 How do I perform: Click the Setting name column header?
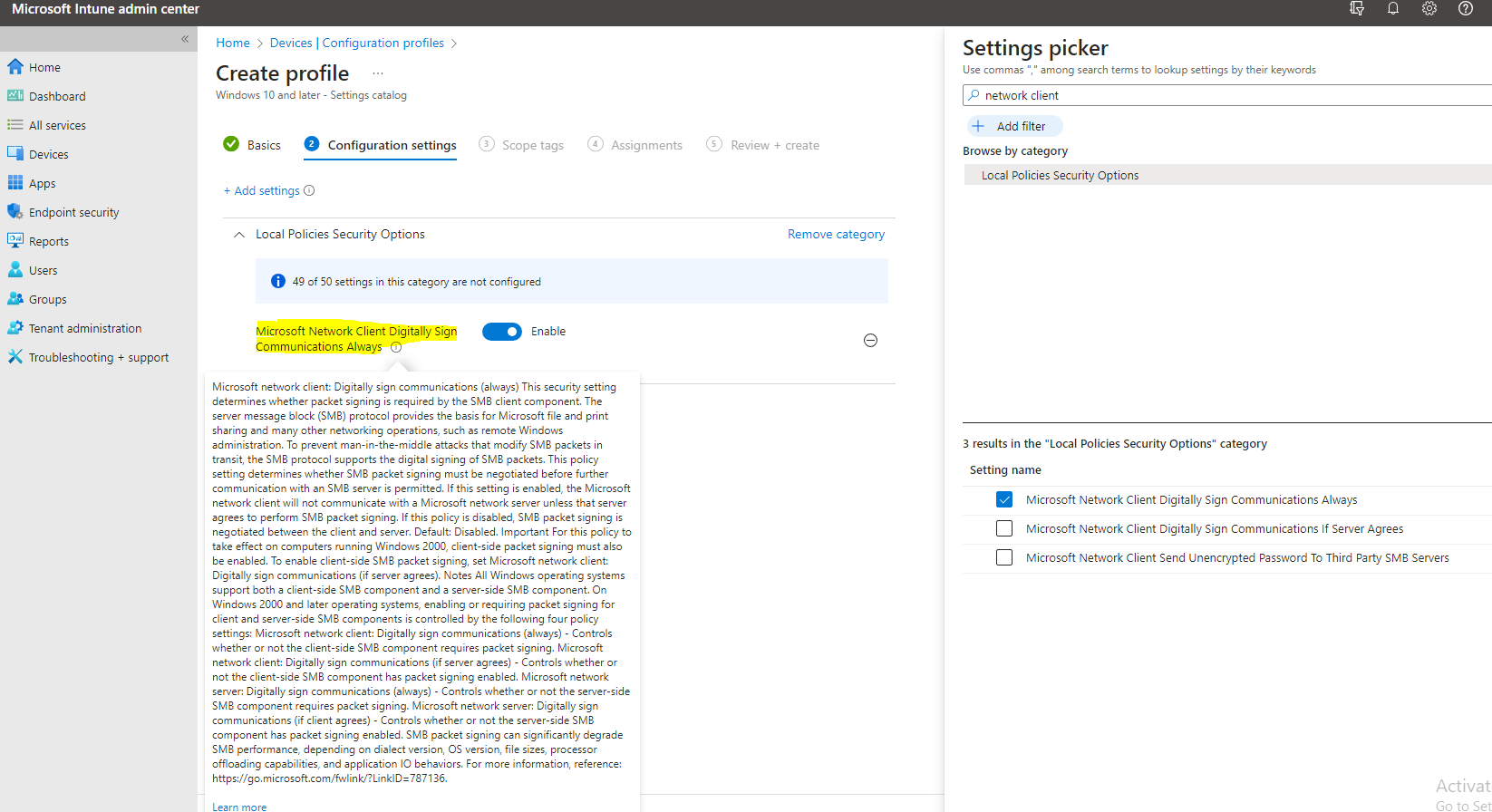[x=1005, y=469]
